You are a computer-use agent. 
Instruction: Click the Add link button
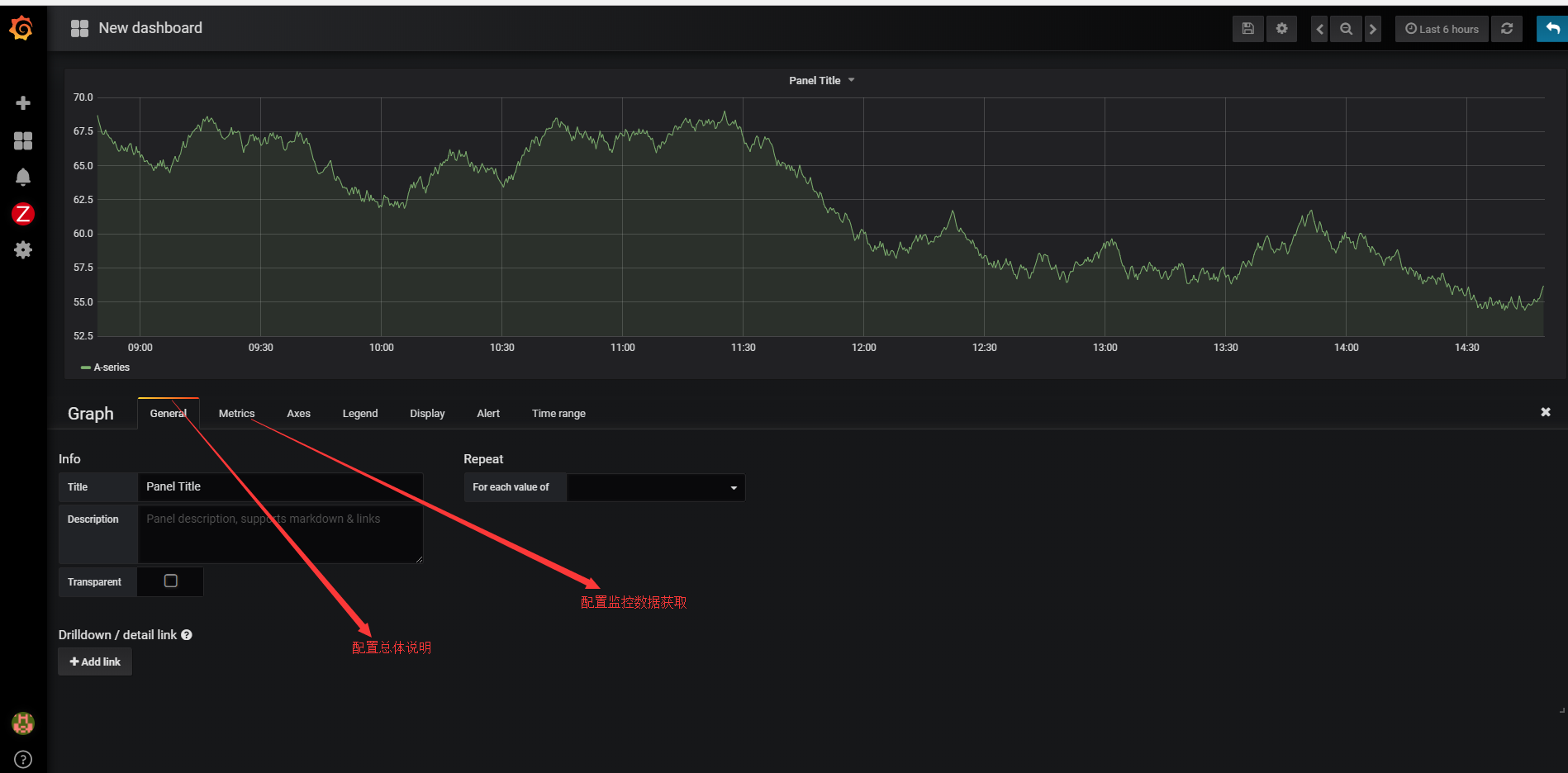pyautogui.click(x=95, y=662)
